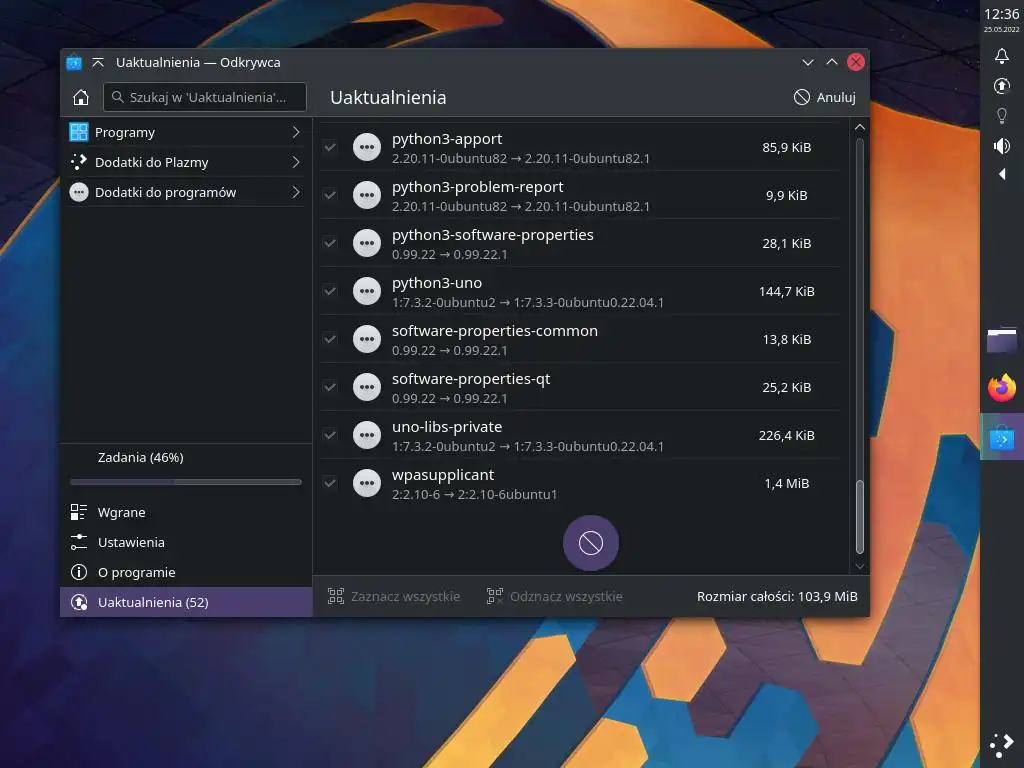Click uno-libs-private package icon
The image size is (1024, 768).
click(367, 435)
